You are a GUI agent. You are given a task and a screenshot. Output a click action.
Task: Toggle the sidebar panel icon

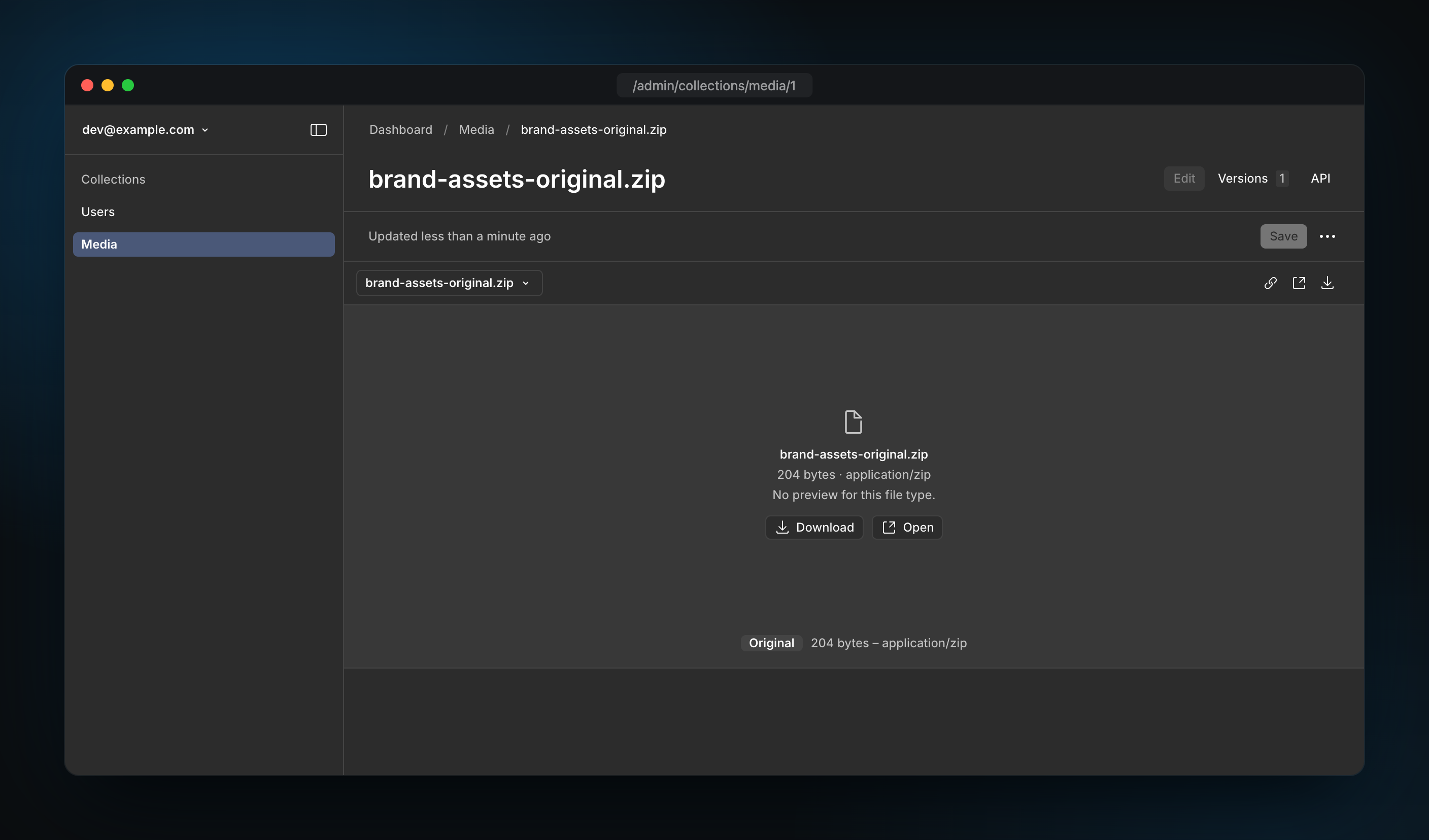click(x=318, y=130)
